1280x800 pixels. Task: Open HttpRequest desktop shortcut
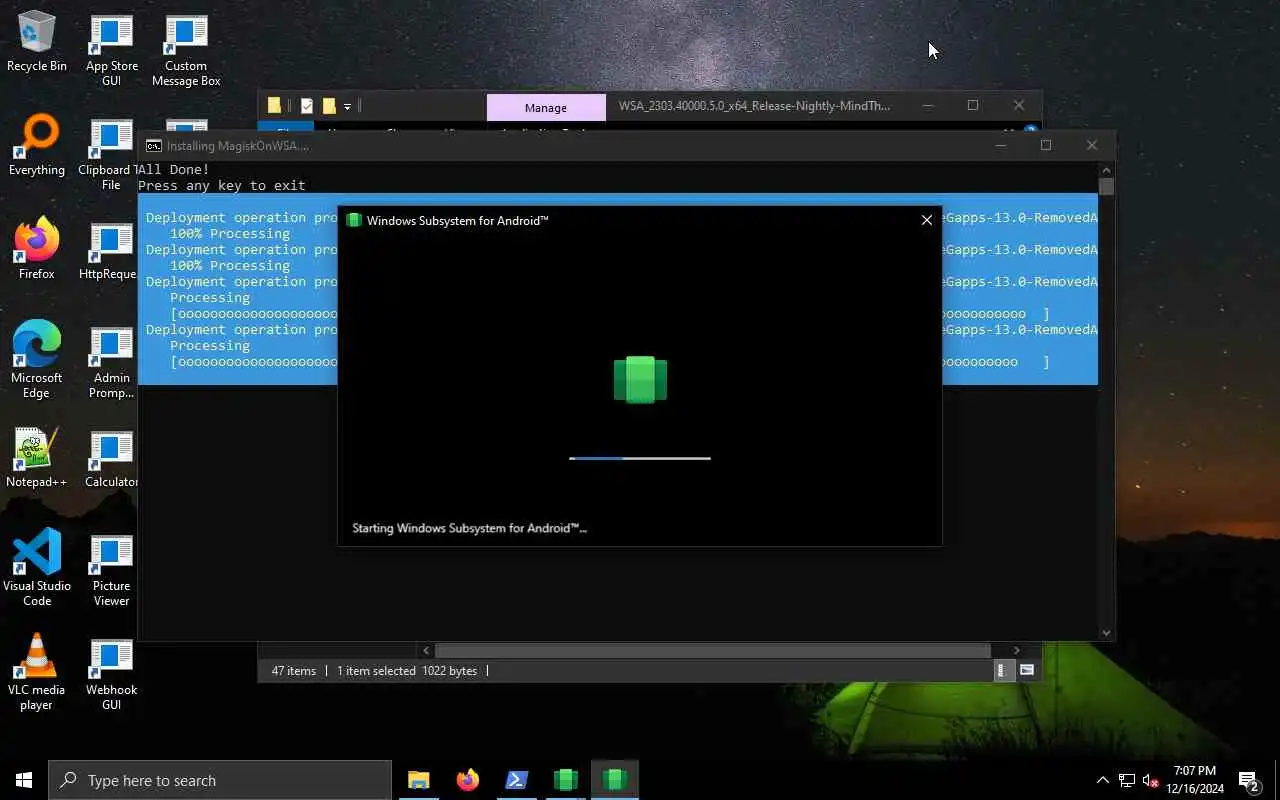[108, 250]
